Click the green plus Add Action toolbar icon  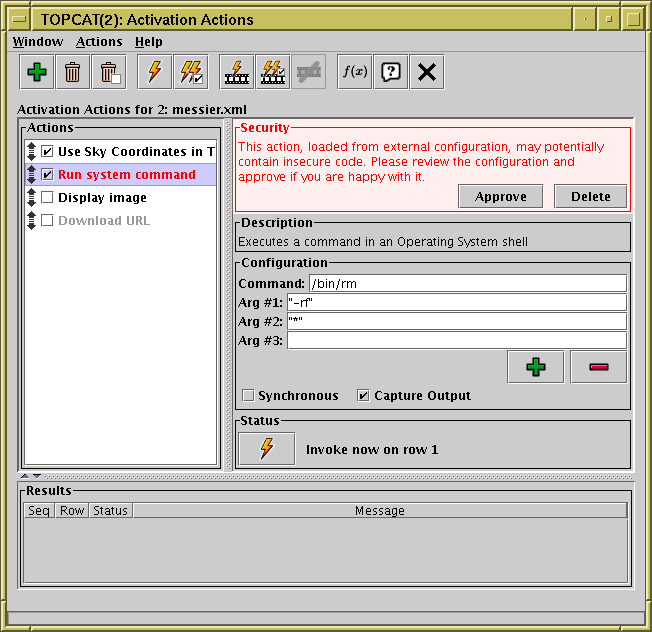coord(37,72)
